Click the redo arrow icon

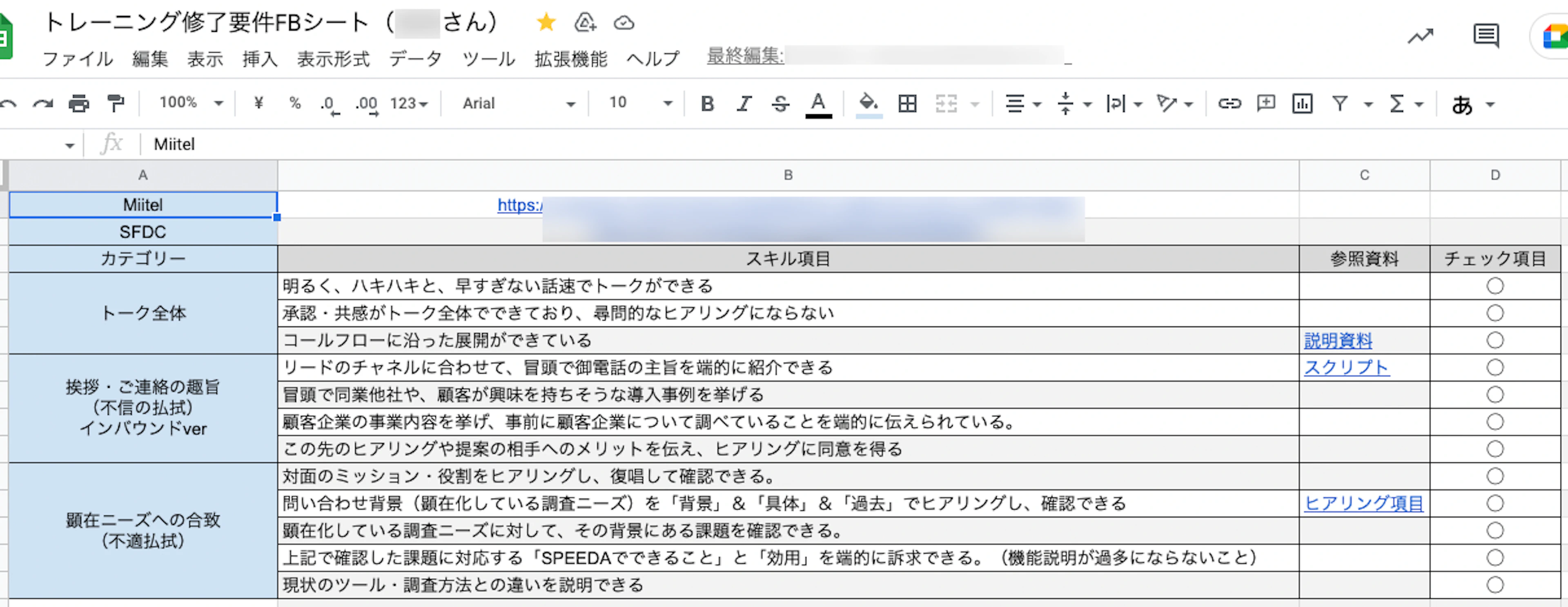pyautogui.click(x=42, y=104)
